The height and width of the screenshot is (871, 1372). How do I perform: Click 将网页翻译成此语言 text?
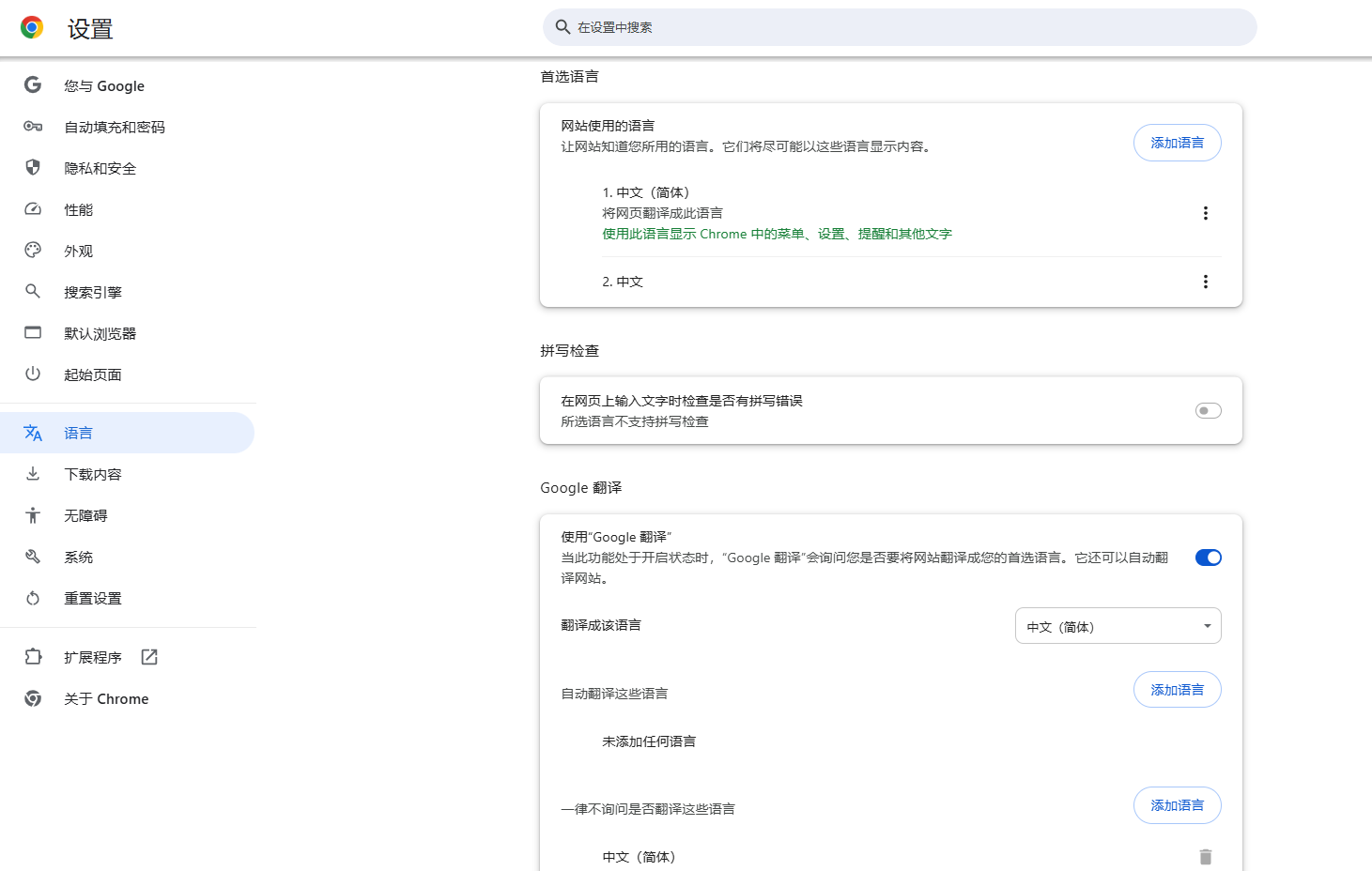pyautogui.click(x=662, y=213)
